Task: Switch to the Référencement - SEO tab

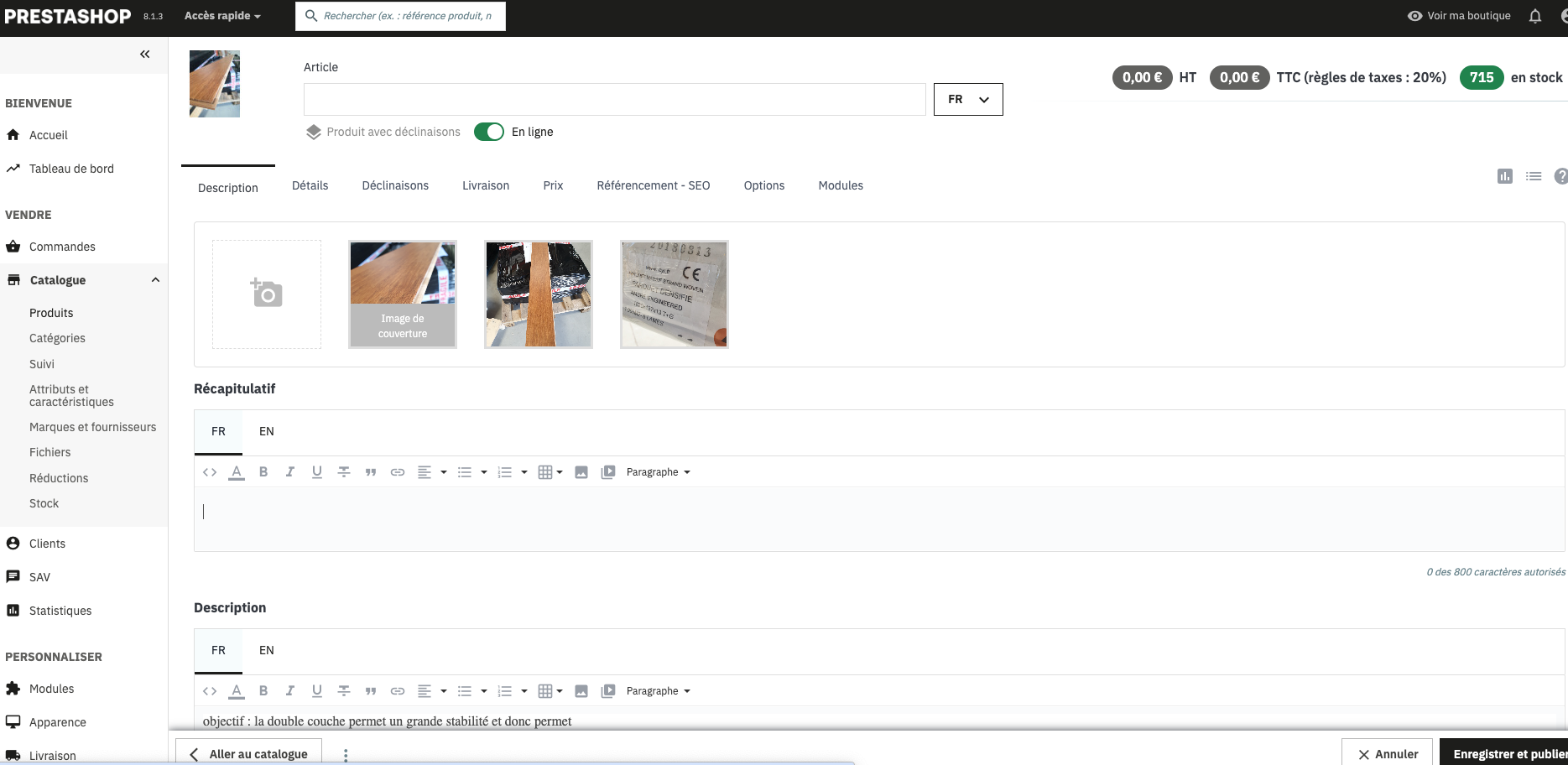Action: click(x=654, y=185)
